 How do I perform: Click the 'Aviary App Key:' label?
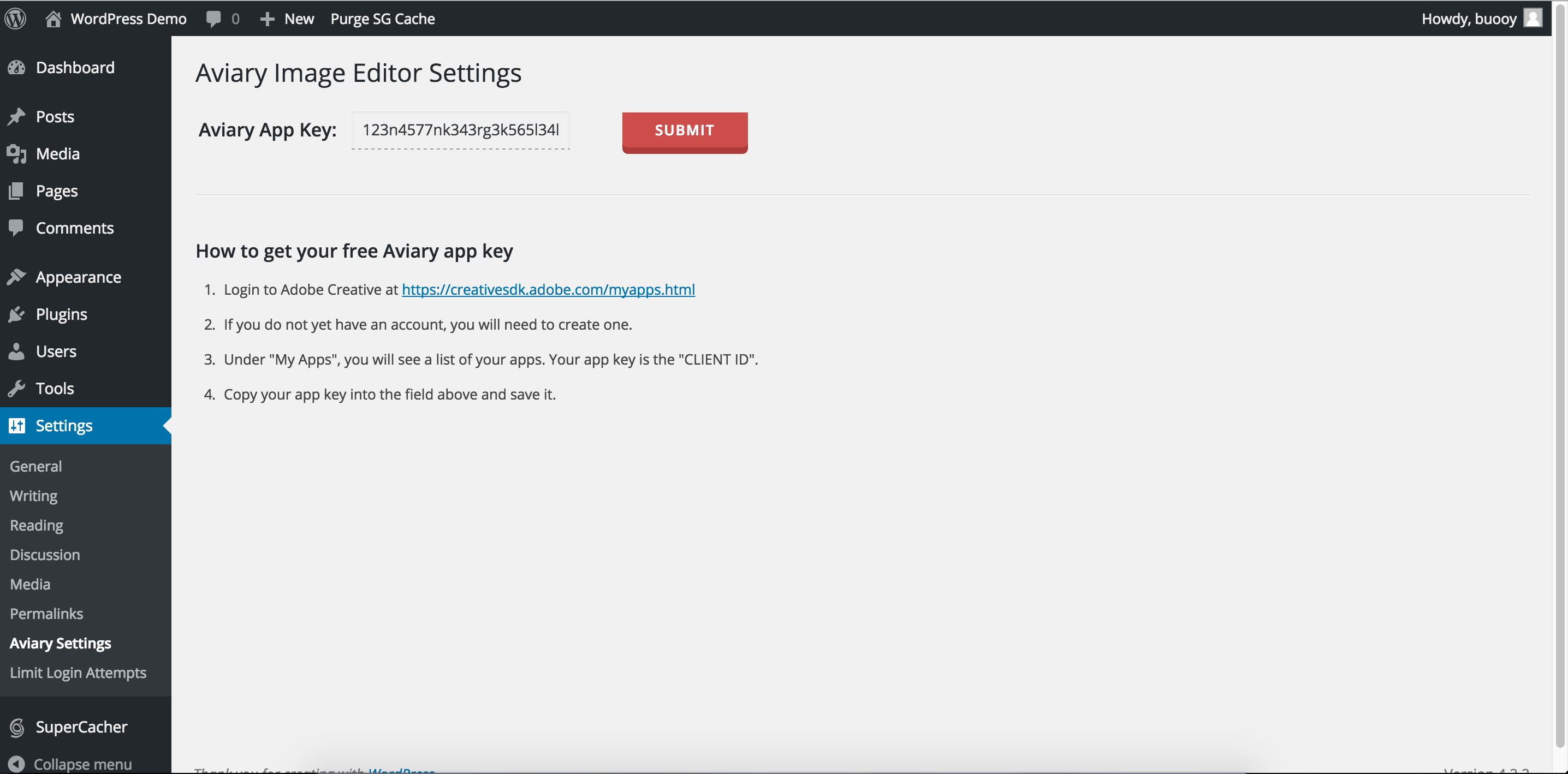[268, 130]
